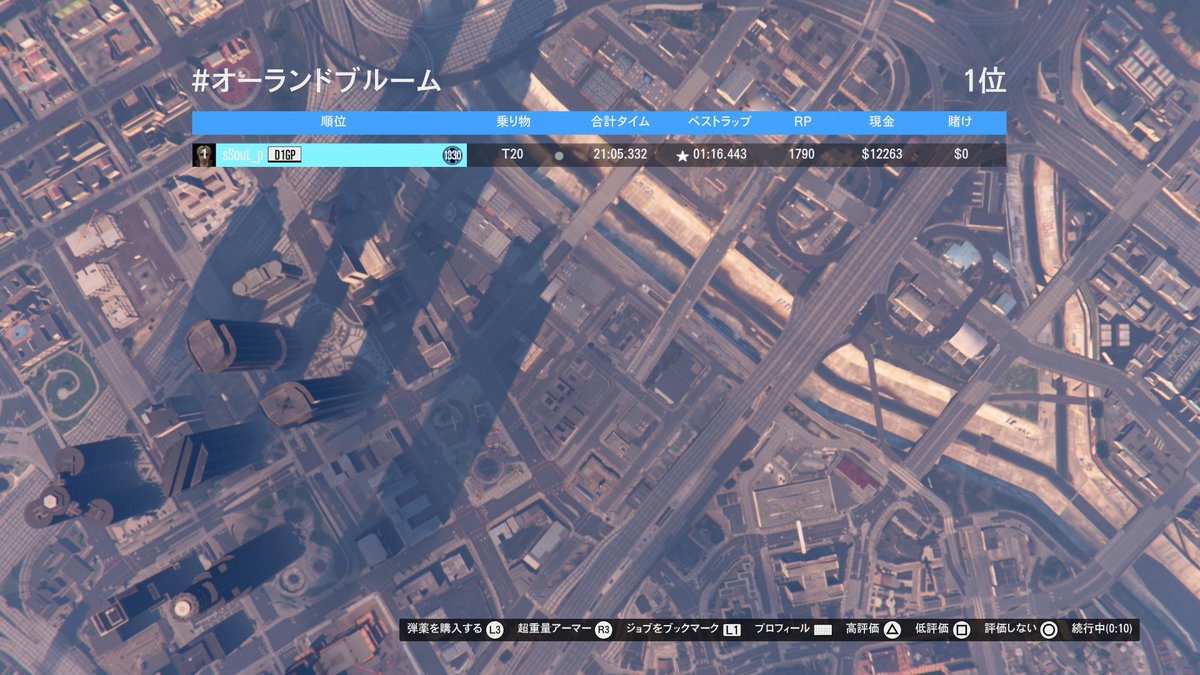Click the R3 icon for super heavy armor
1200x675 pixels.
point(603,630)
